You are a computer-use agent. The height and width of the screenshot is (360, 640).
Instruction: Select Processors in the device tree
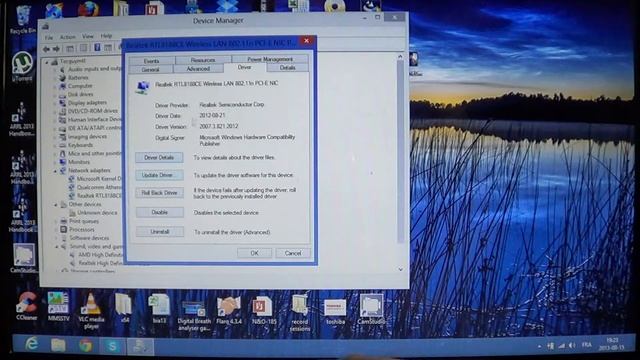tap(82, 230)
